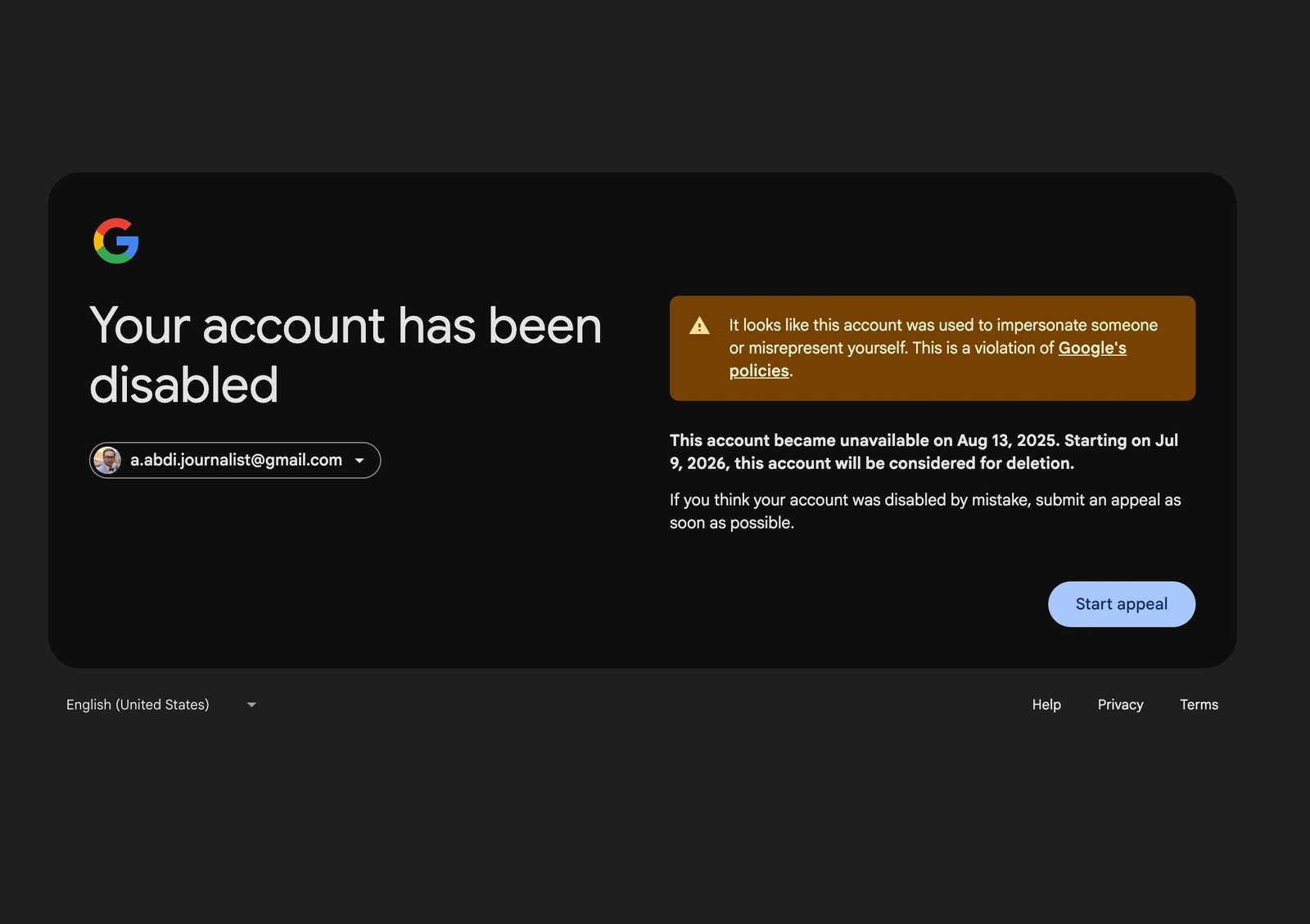Click the underlined word "policies"

point(759,371)
